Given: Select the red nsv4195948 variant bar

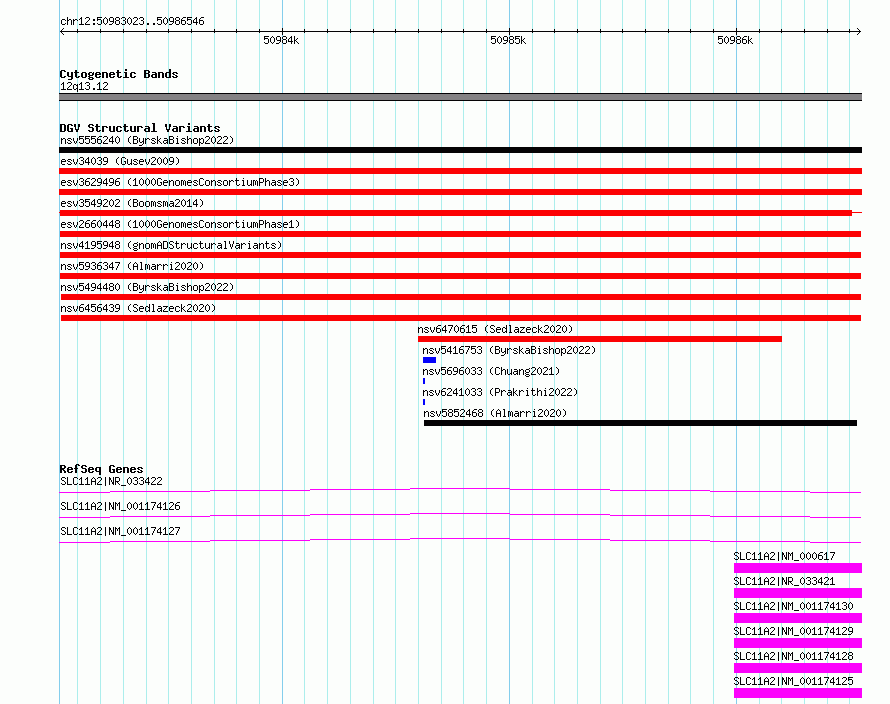Looking at the screenshot, I should point(460,255).
